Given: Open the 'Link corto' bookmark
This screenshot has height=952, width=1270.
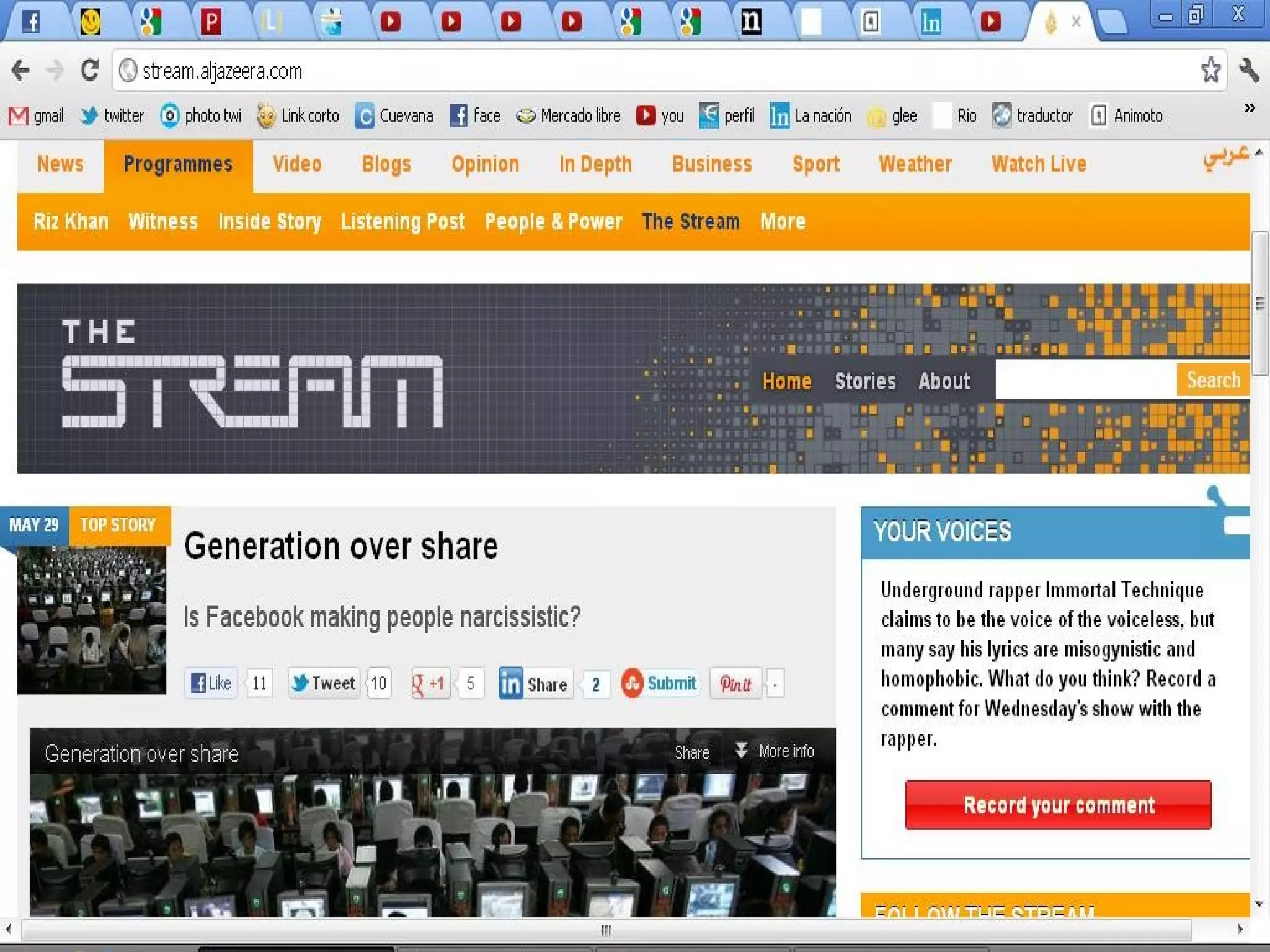Looking at the screenshot, I should click(298, 115).
